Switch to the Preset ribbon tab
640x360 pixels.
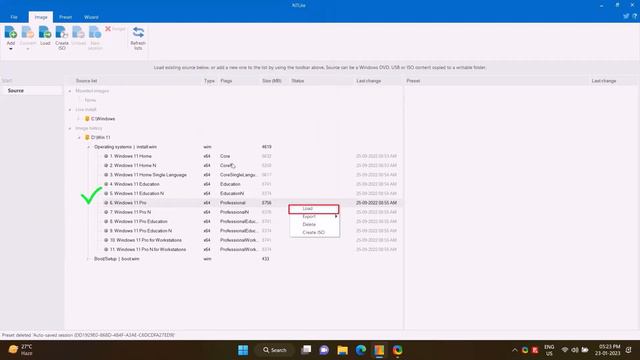point(65,17)
